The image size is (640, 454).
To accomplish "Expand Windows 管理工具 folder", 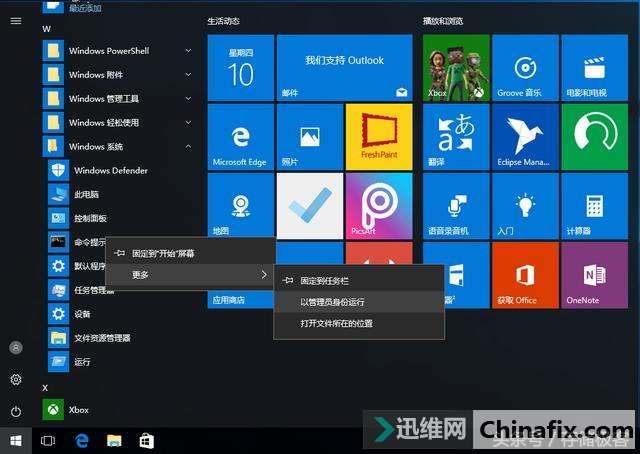I will pos(118,98).
